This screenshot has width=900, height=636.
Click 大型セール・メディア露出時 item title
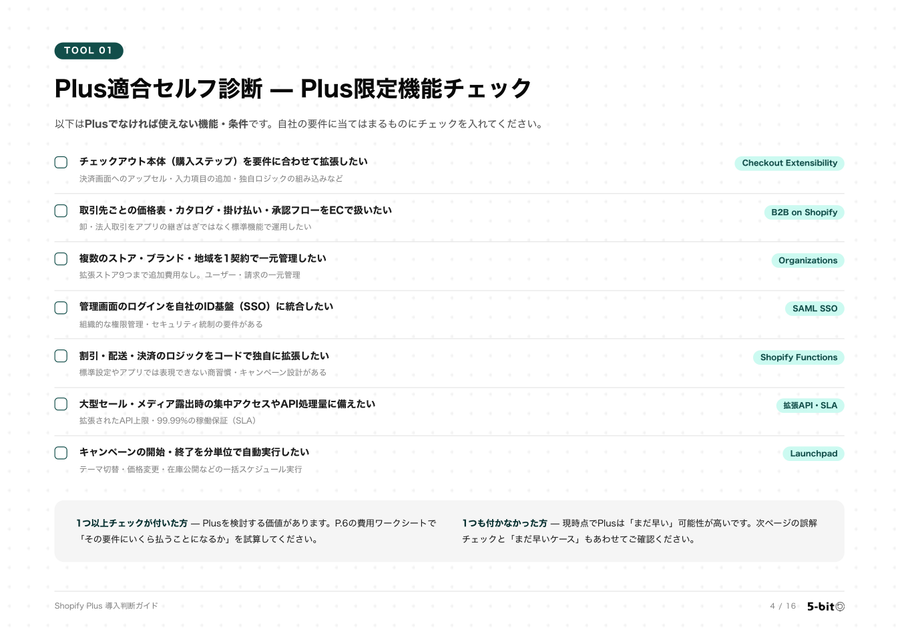(x=227, y=404)
